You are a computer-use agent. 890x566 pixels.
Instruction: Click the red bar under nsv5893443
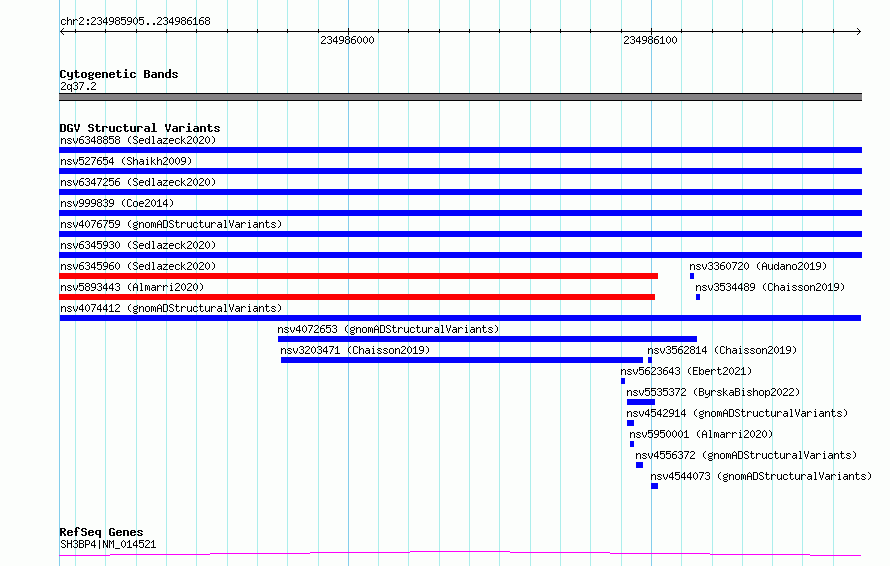[357, 297]
